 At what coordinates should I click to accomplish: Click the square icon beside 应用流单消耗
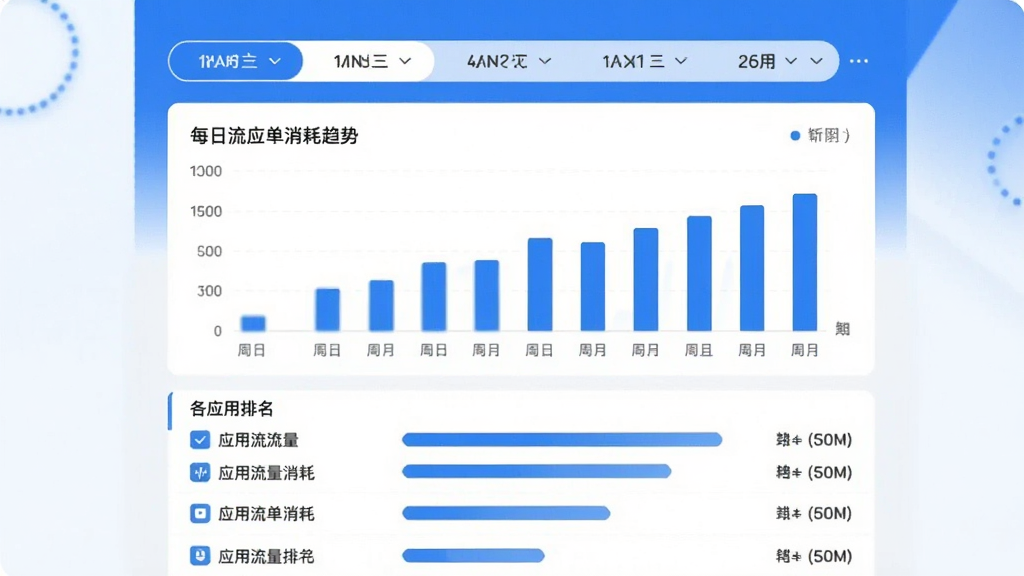pyautogui.click(x=200, y=513)
